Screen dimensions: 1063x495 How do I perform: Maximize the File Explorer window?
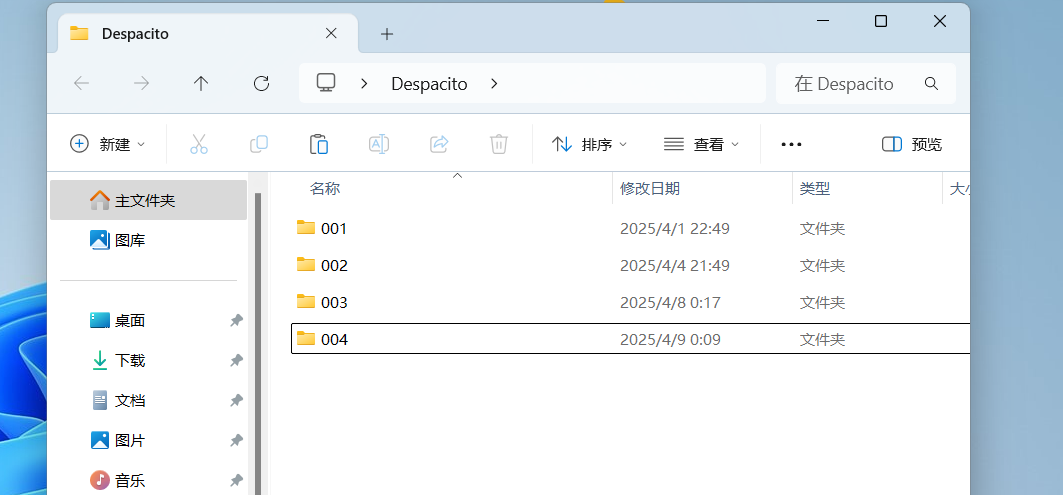881,21
